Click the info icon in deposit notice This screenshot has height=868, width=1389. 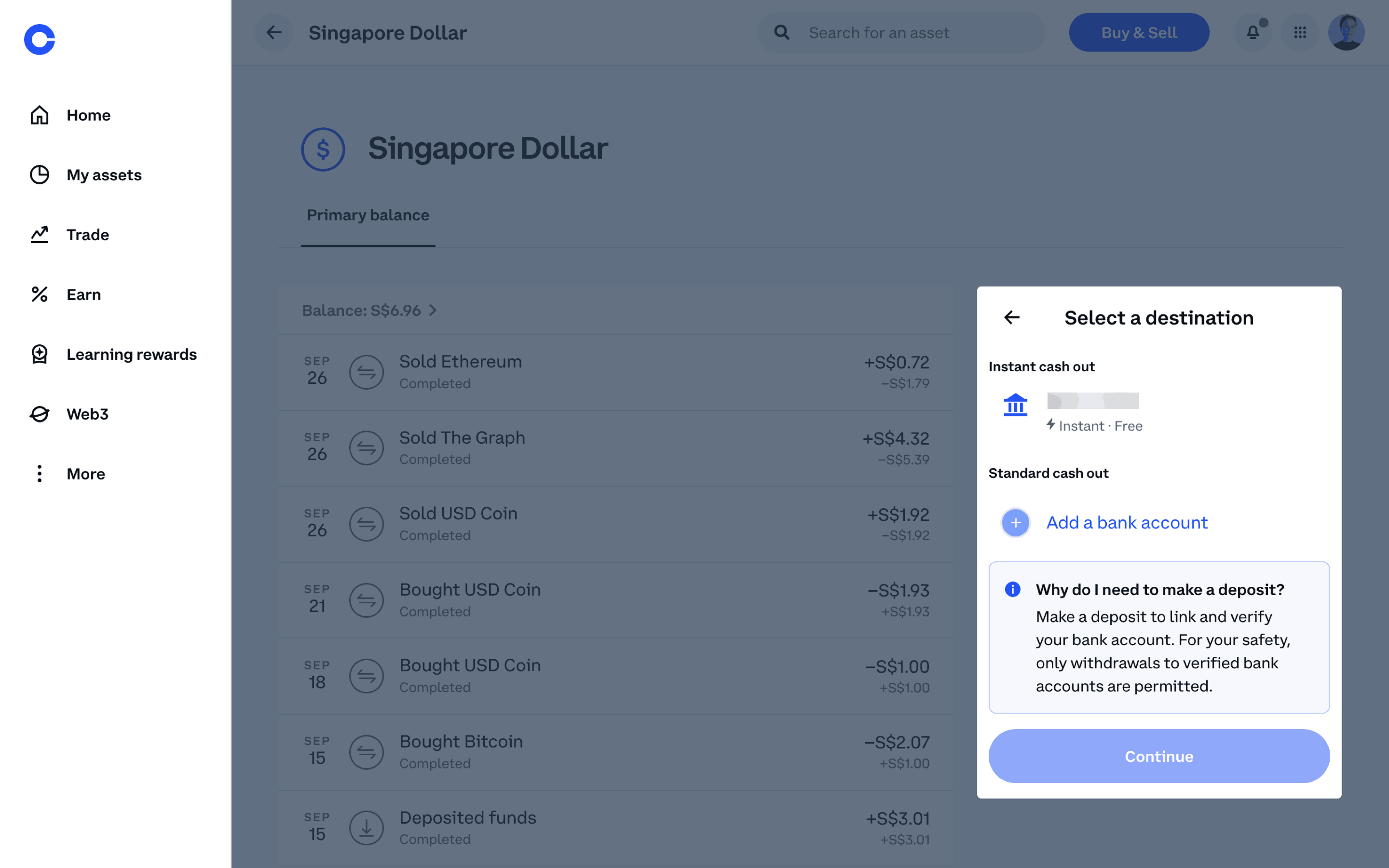click(x=1012, y=590)
